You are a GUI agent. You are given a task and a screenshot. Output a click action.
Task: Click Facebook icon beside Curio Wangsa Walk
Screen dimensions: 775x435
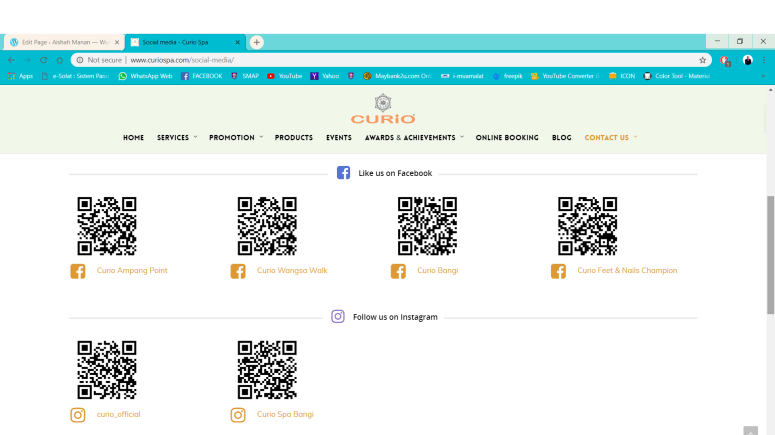pos(238,271)
